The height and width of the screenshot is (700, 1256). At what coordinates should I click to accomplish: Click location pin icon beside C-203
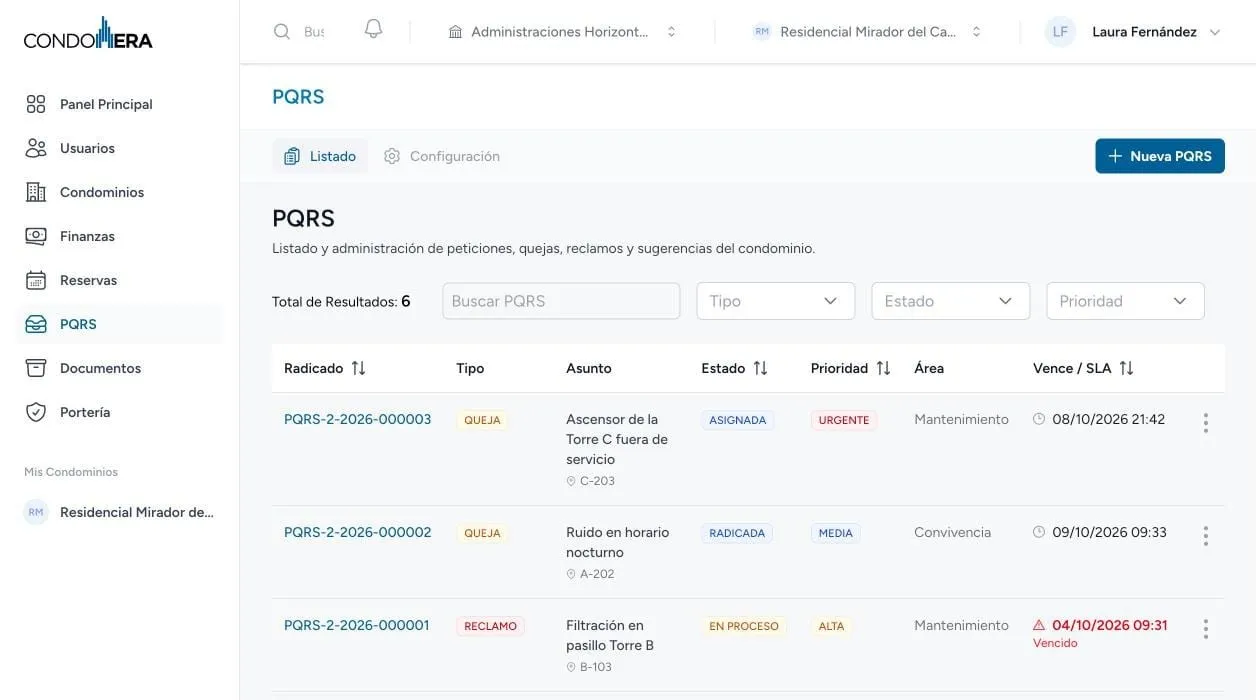pos(571,481)
